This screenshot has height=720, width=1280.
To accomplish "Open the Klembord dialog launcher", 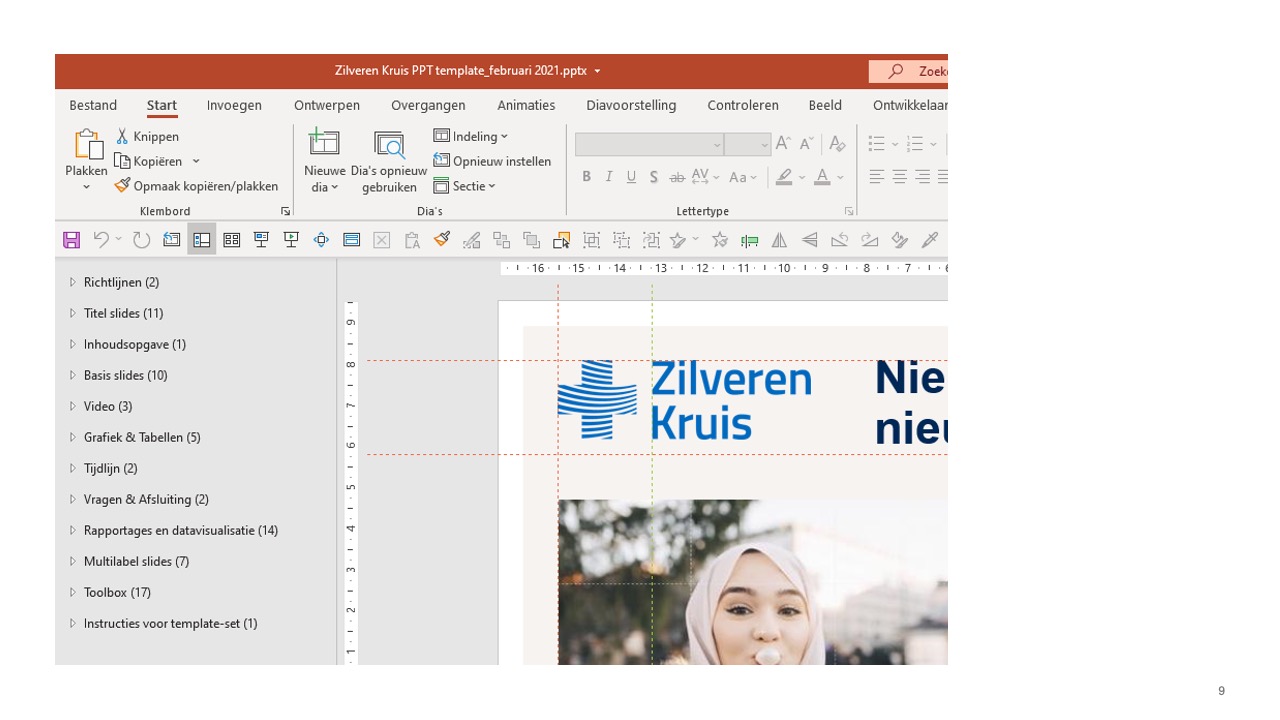I will [x=285, y=212].
